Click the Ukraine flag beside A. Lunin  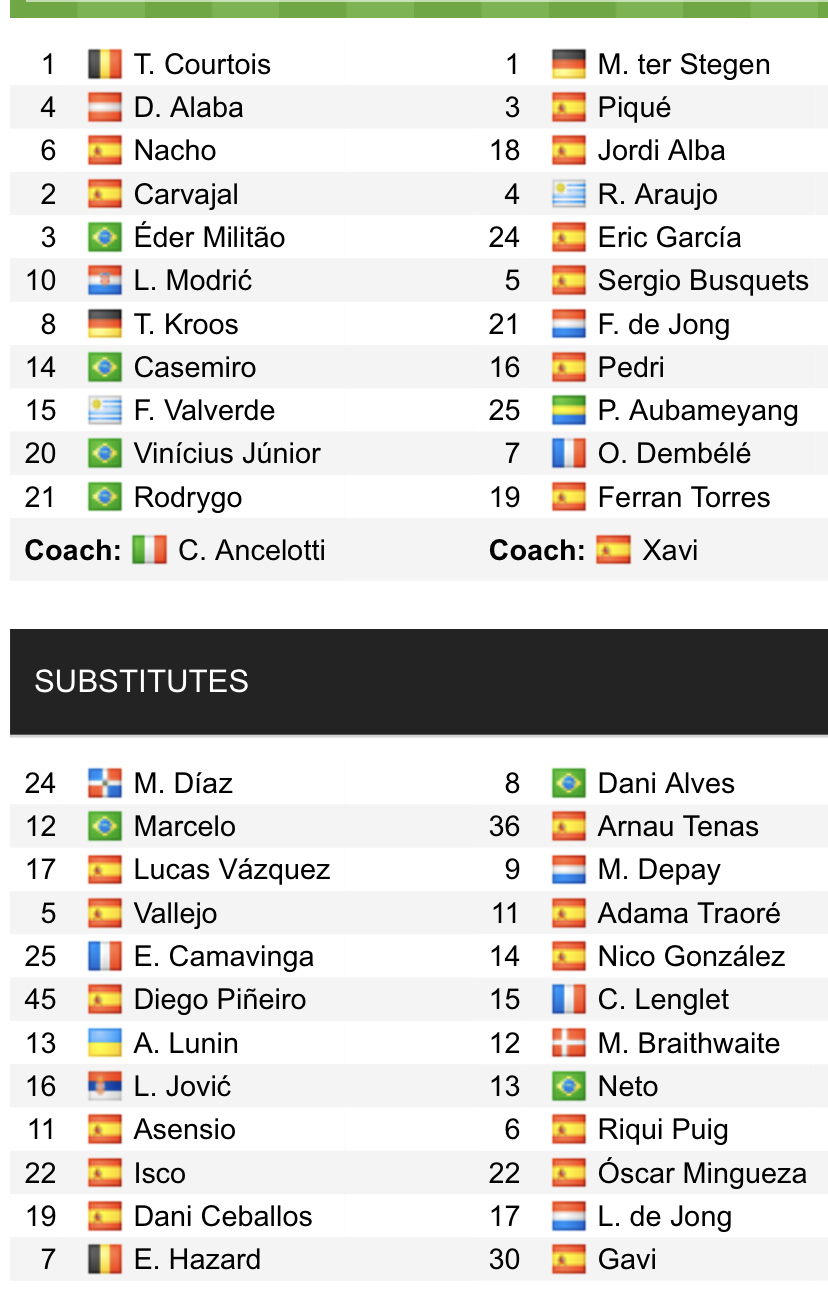pyautogui.click(x=104, y=1043)
